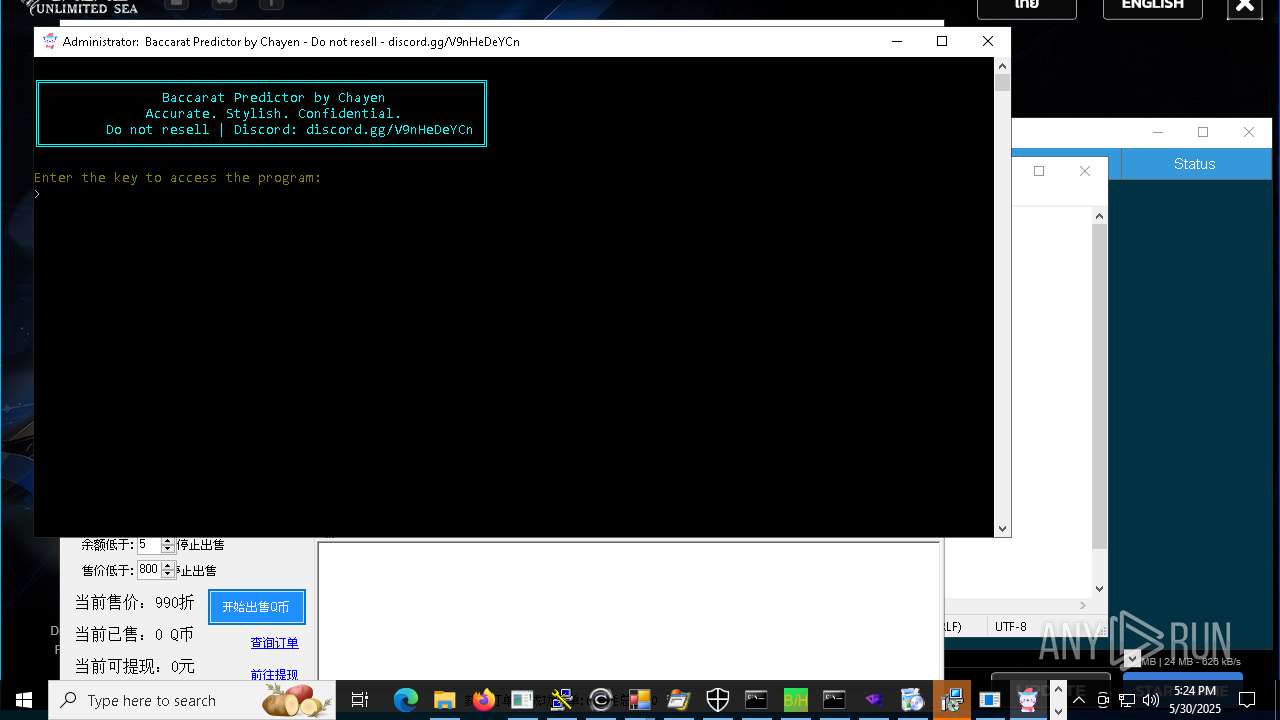Click the console scrollbar down arrow
This screenshot has height=720, width=1280.
tap(1002, 529)
